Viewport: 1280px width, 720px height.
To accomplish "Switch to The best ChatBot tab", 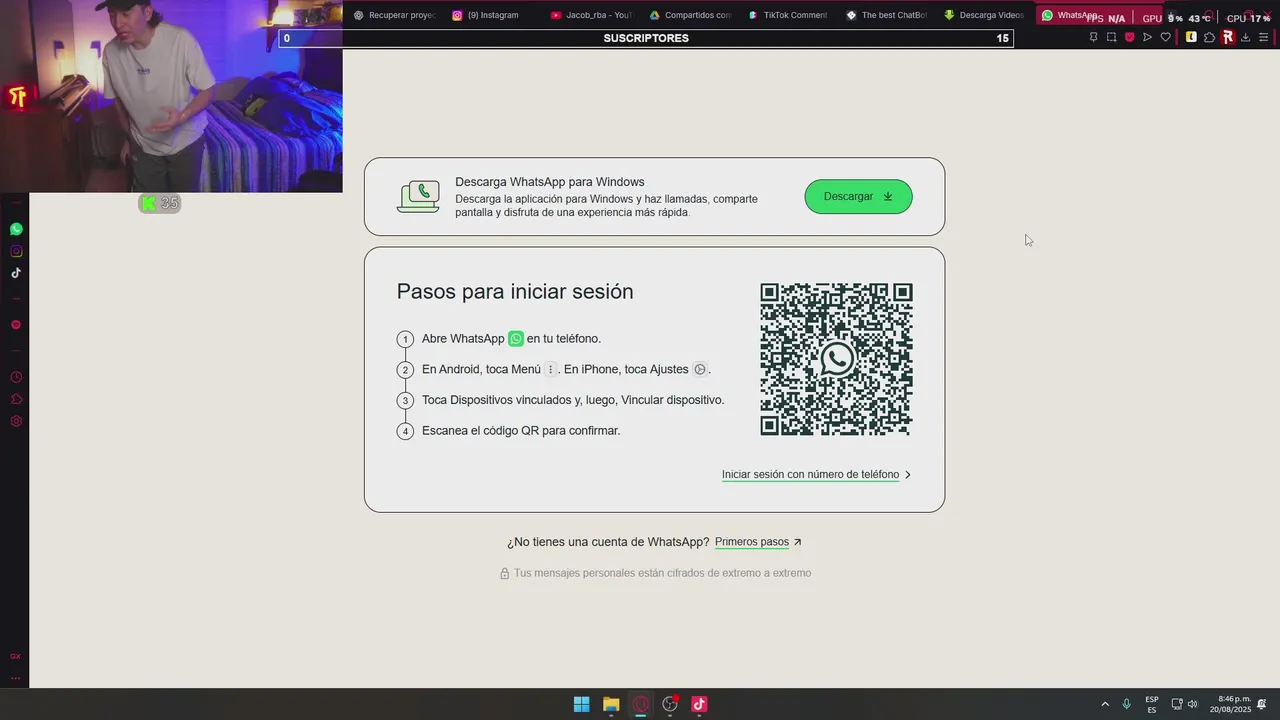I will click(x=887, y=15).
